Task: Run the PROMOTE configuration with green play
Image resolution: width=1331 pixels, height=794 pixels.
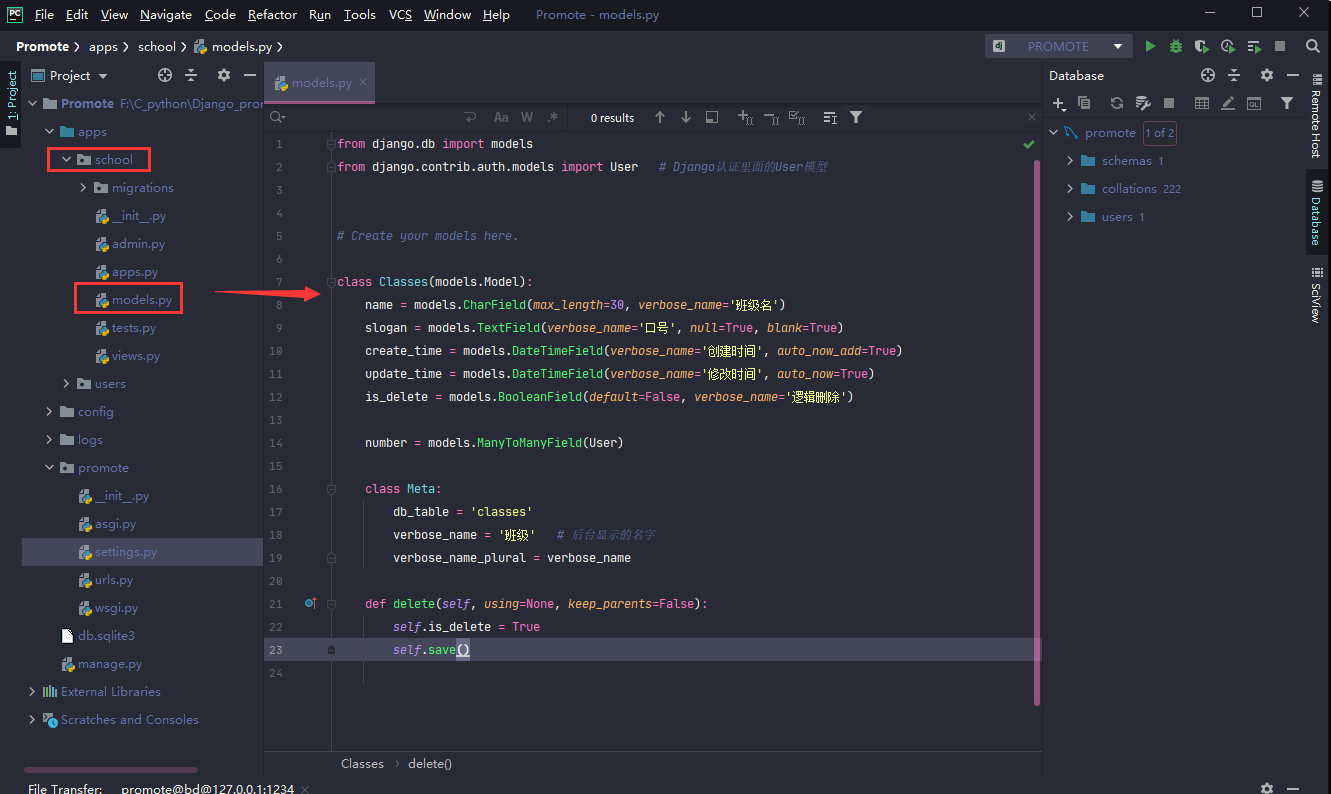Action: (x=1150, y=46)
